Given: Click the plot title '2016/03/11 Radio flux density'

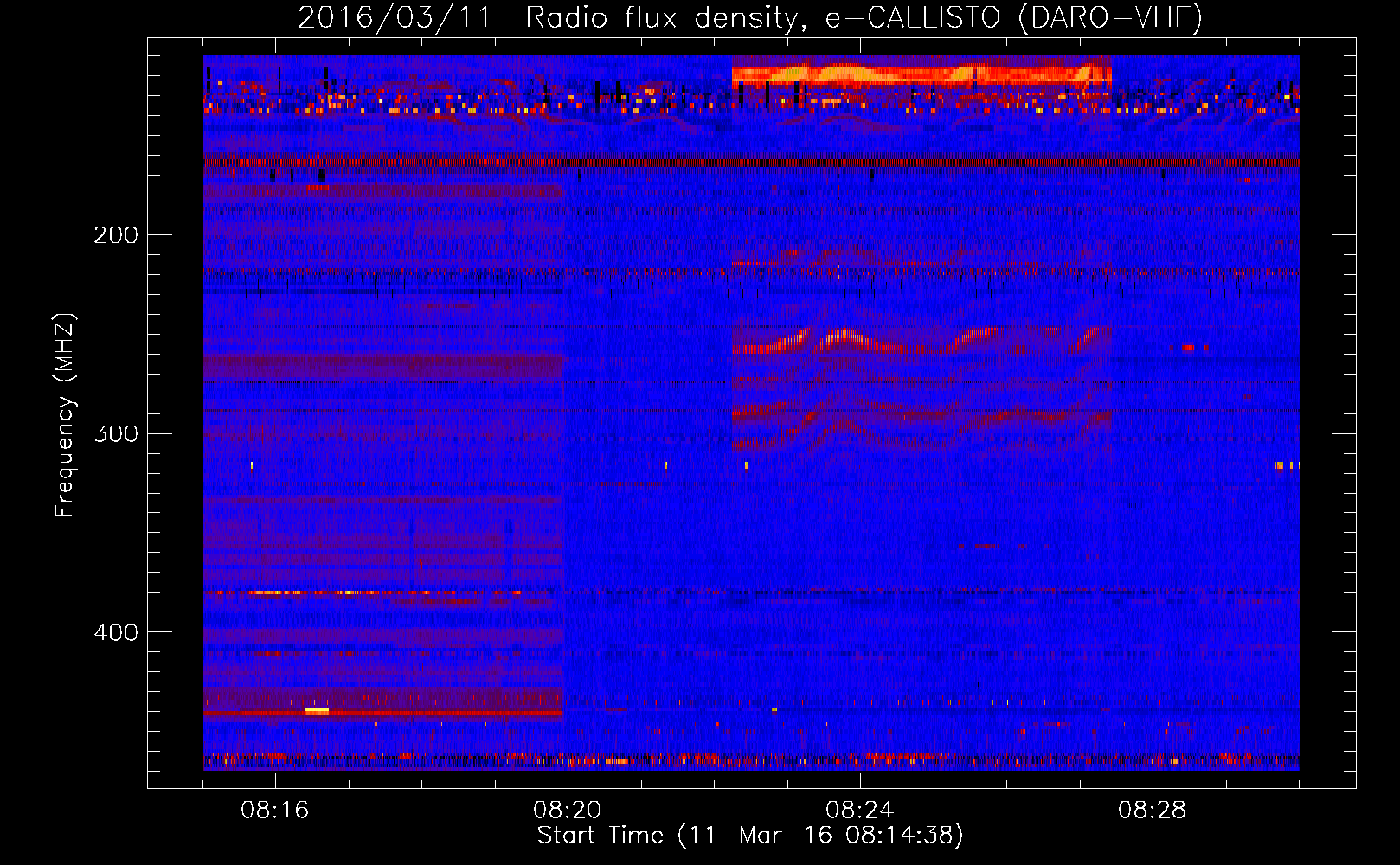Looking at the screenshot, I should 750,17.
